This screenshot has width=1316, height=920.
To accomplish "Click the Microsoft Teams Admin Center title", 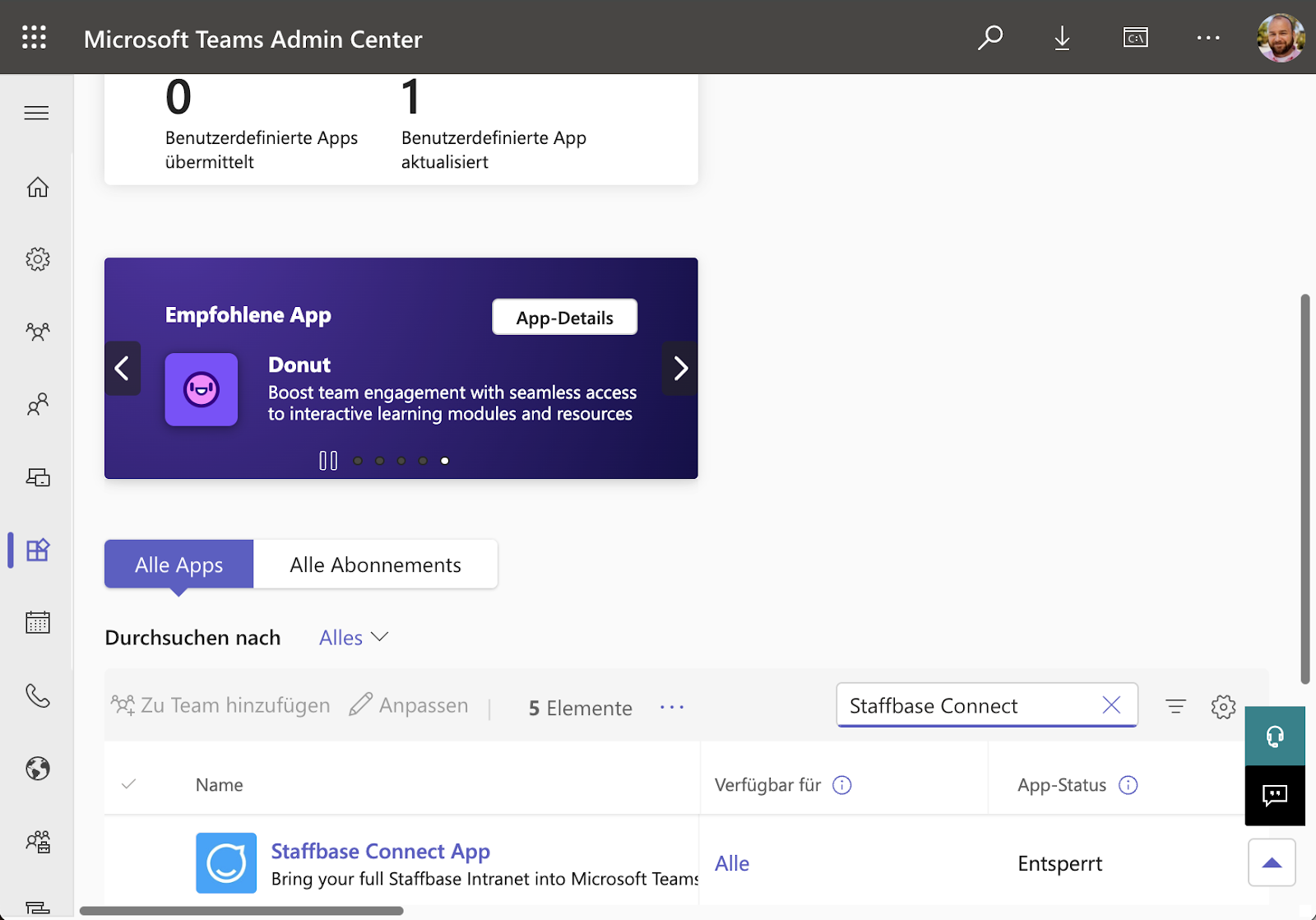I will (253, 39).
